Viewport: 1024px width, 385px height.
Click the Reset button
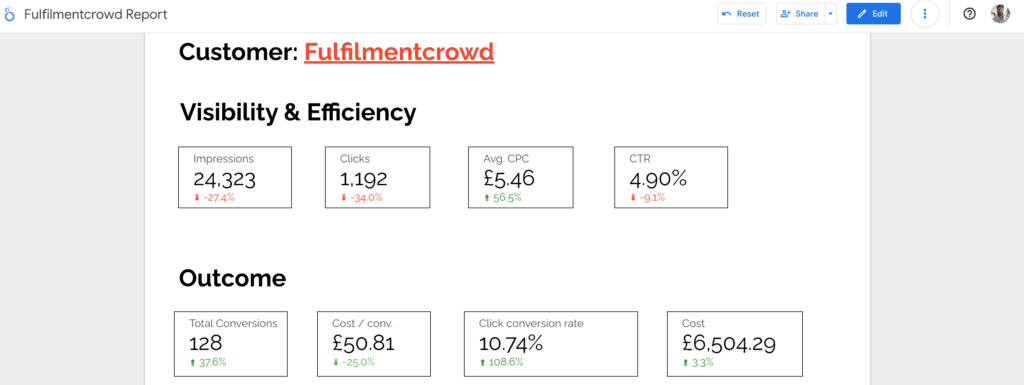click(x=741, y=14)
